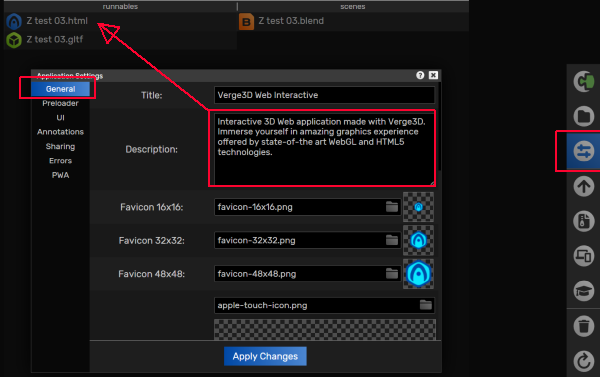Open the PWA settings tab
The image size is (600, 377).
tap(60, 175)
